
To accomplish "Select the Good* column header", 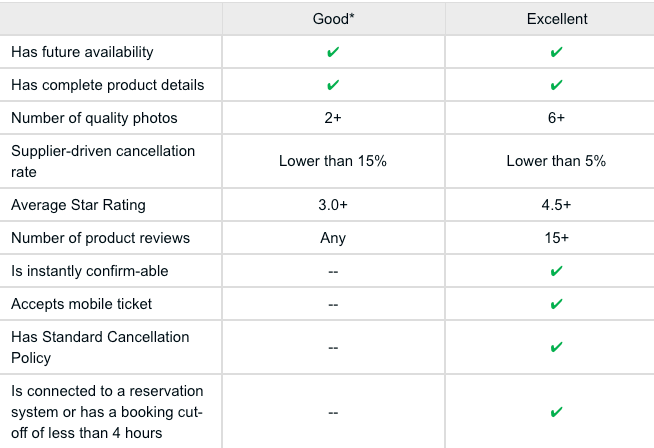I will [333, 19].
